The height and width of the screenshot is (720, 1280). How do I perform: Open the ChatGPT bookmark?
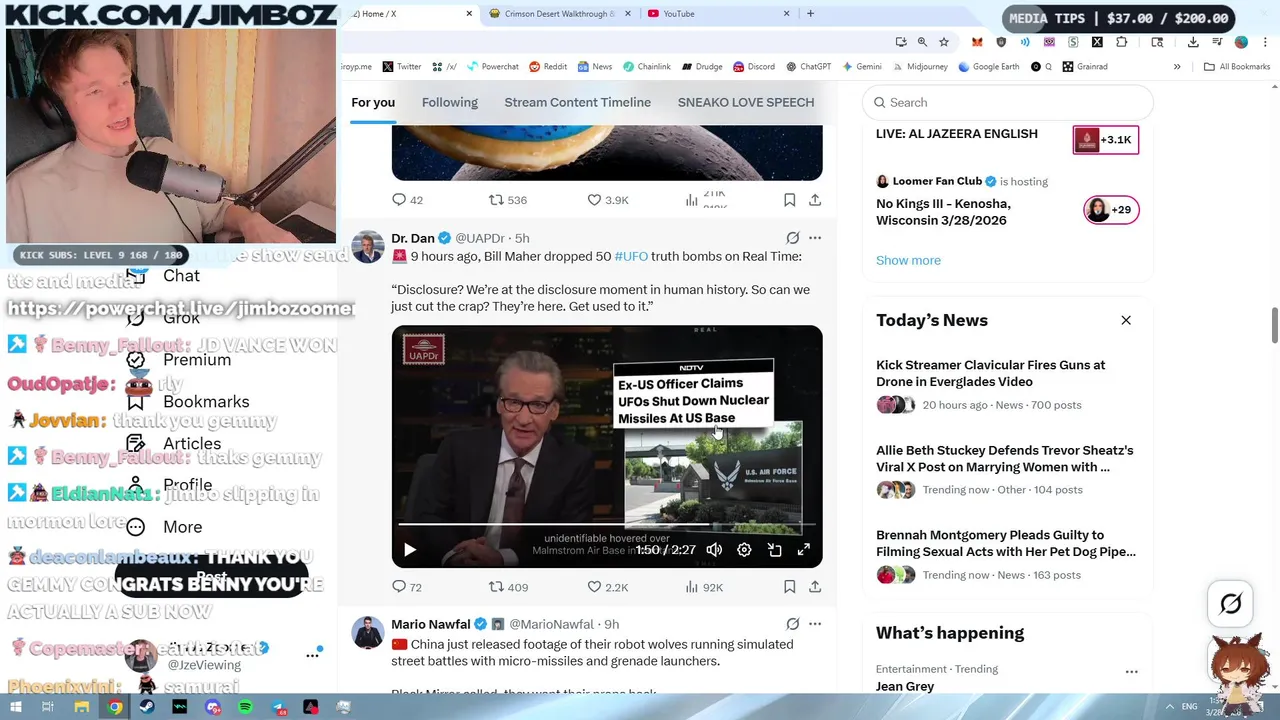pos(808,66)
